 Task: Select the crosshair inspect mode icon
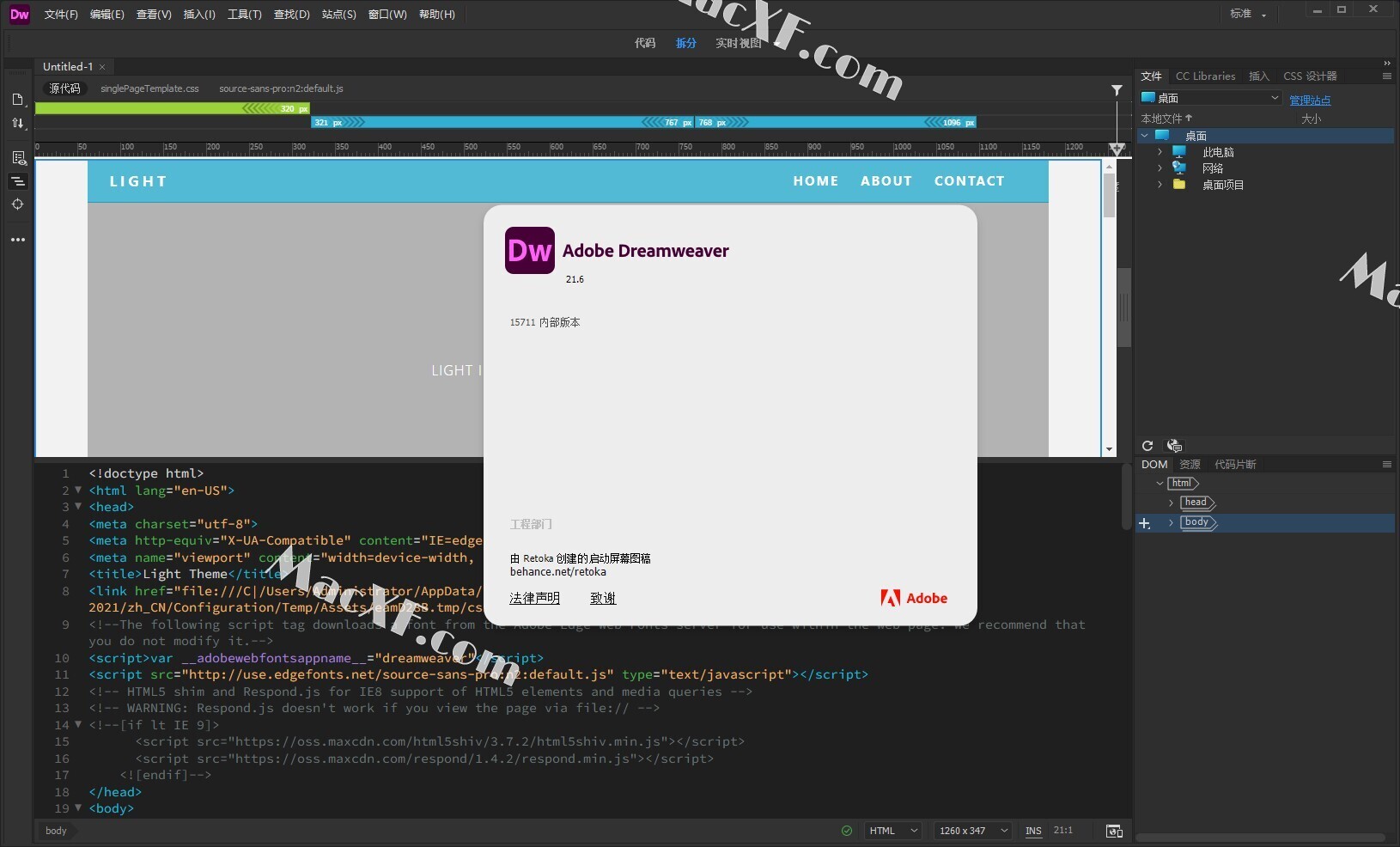(17, 204)
